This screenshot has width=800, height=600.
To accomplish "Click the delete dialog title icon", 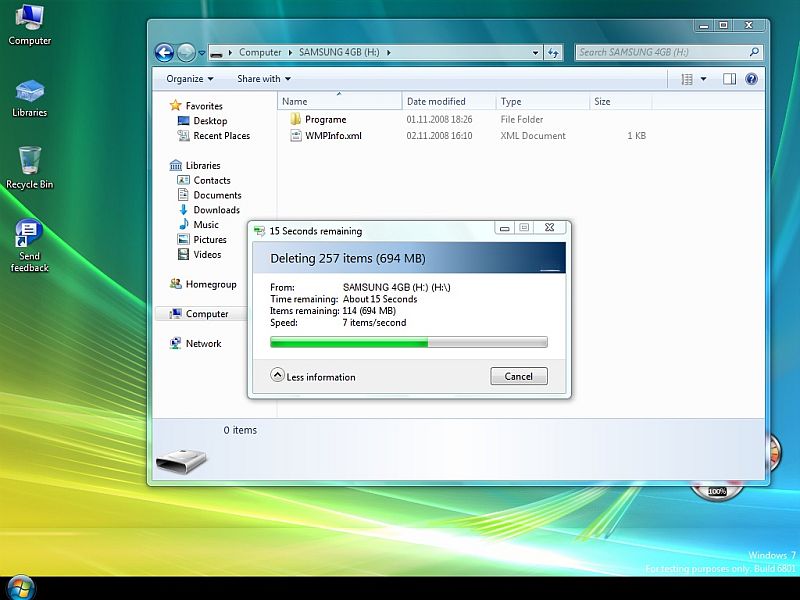I will coord(259,231).
